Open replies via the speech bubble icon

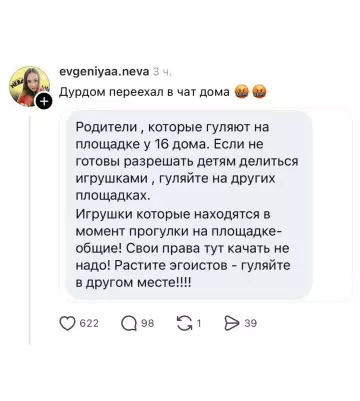coord(129,323)
